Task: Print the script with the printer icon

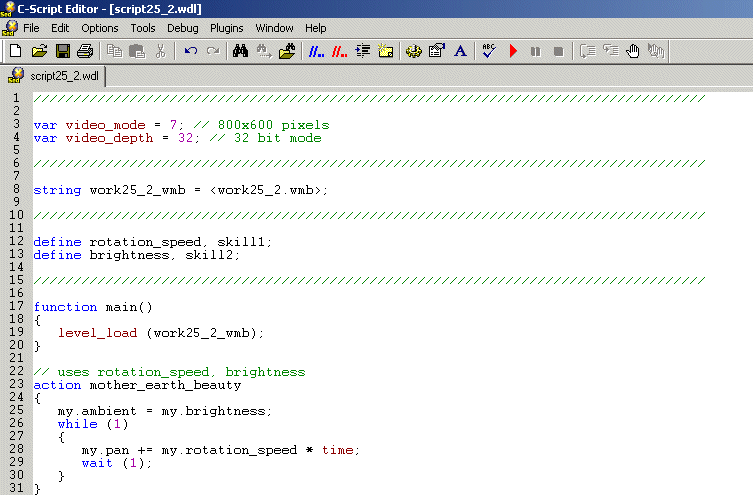Action: 85,51
